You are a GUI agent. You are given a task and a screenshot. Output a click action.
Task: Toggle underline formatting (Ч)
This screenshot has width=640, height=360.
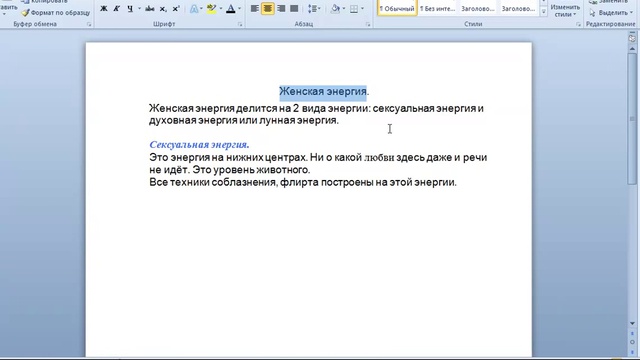[x=130, y=9]
